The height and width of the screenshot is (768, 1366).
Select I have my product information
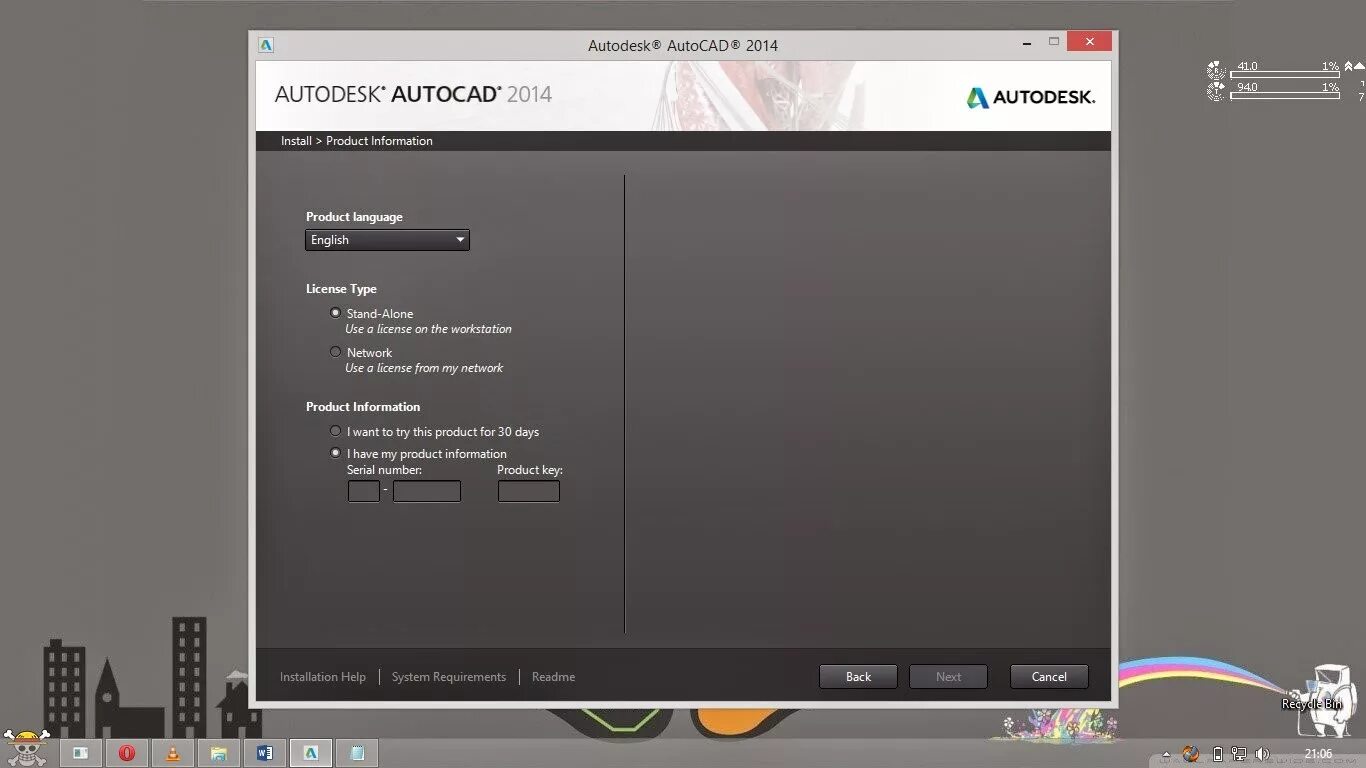tap(335, 453)
